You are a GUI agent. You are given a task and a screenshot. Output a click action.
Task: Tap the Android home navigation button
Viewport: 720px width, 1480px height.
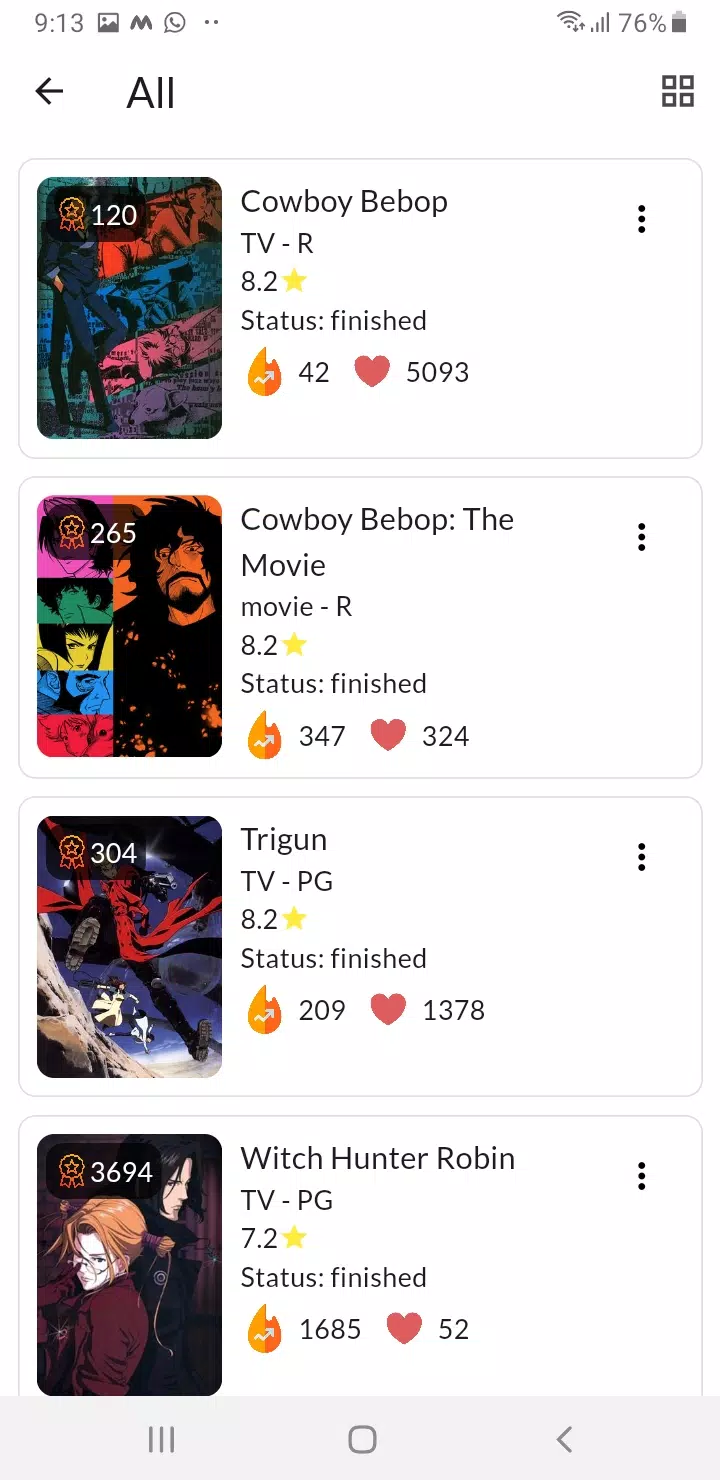tap(362, 1439)
